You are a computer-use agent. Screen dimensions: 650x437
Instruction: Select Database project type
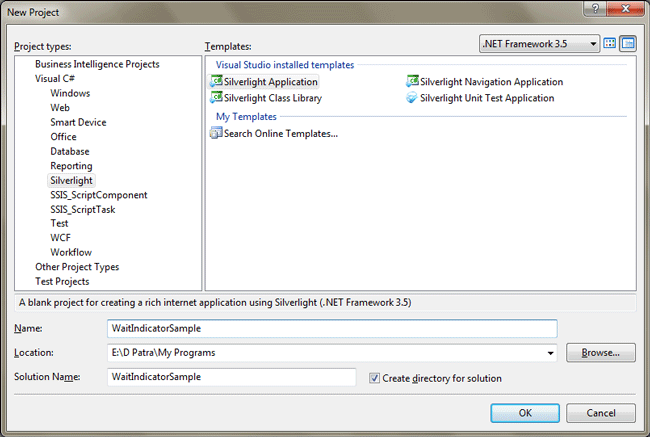pos(70,151)
